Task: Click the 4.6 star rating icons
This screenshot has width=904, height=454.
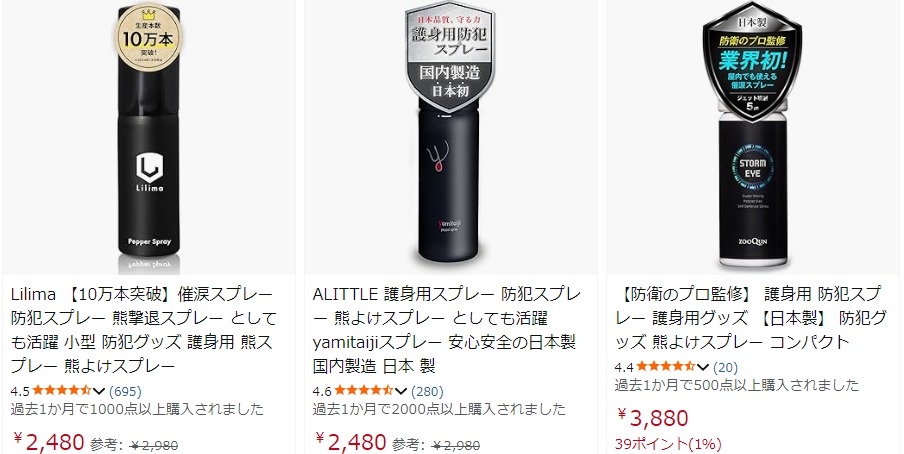Action: tap(363, 391)
